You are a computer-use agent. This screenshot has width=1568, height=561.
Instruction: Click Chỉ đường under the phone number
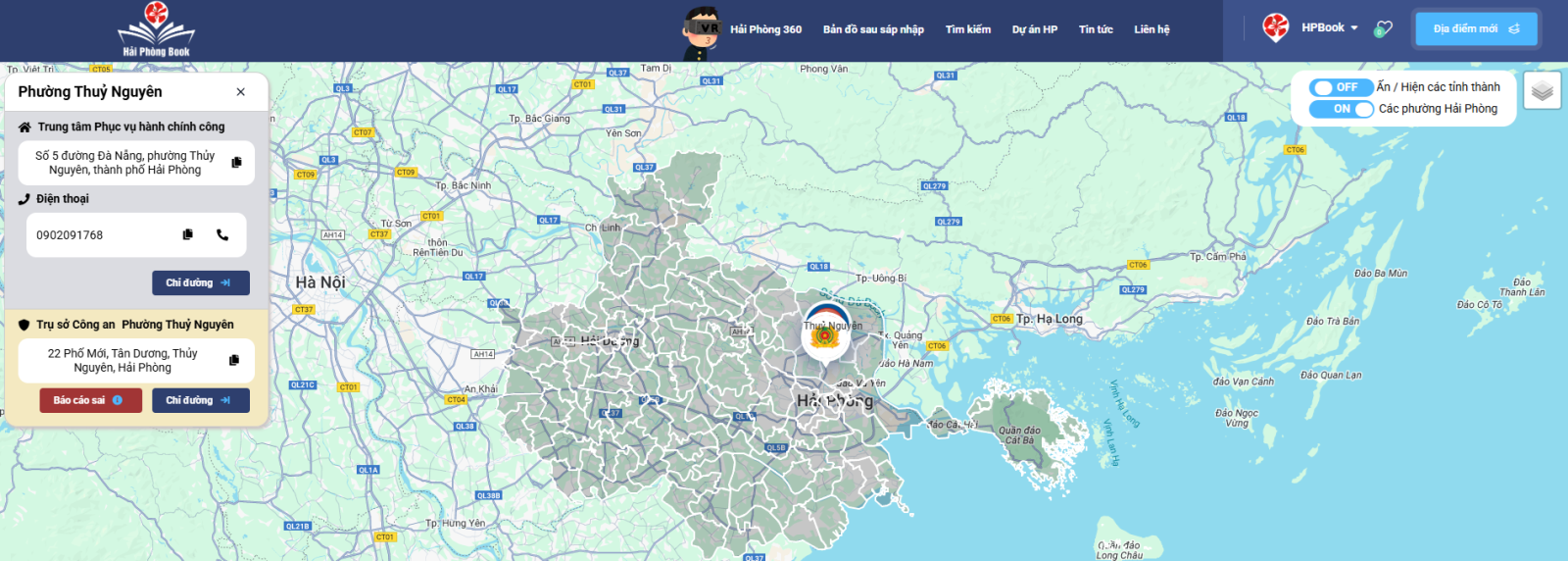(x=200, y=282)
